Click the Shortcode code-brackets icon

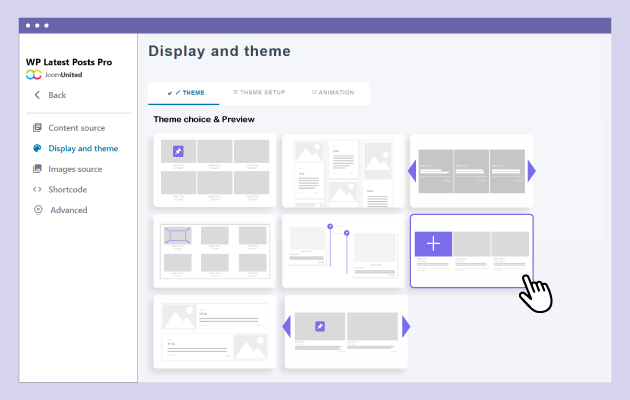pyautogui.click(x=38, y=189)
